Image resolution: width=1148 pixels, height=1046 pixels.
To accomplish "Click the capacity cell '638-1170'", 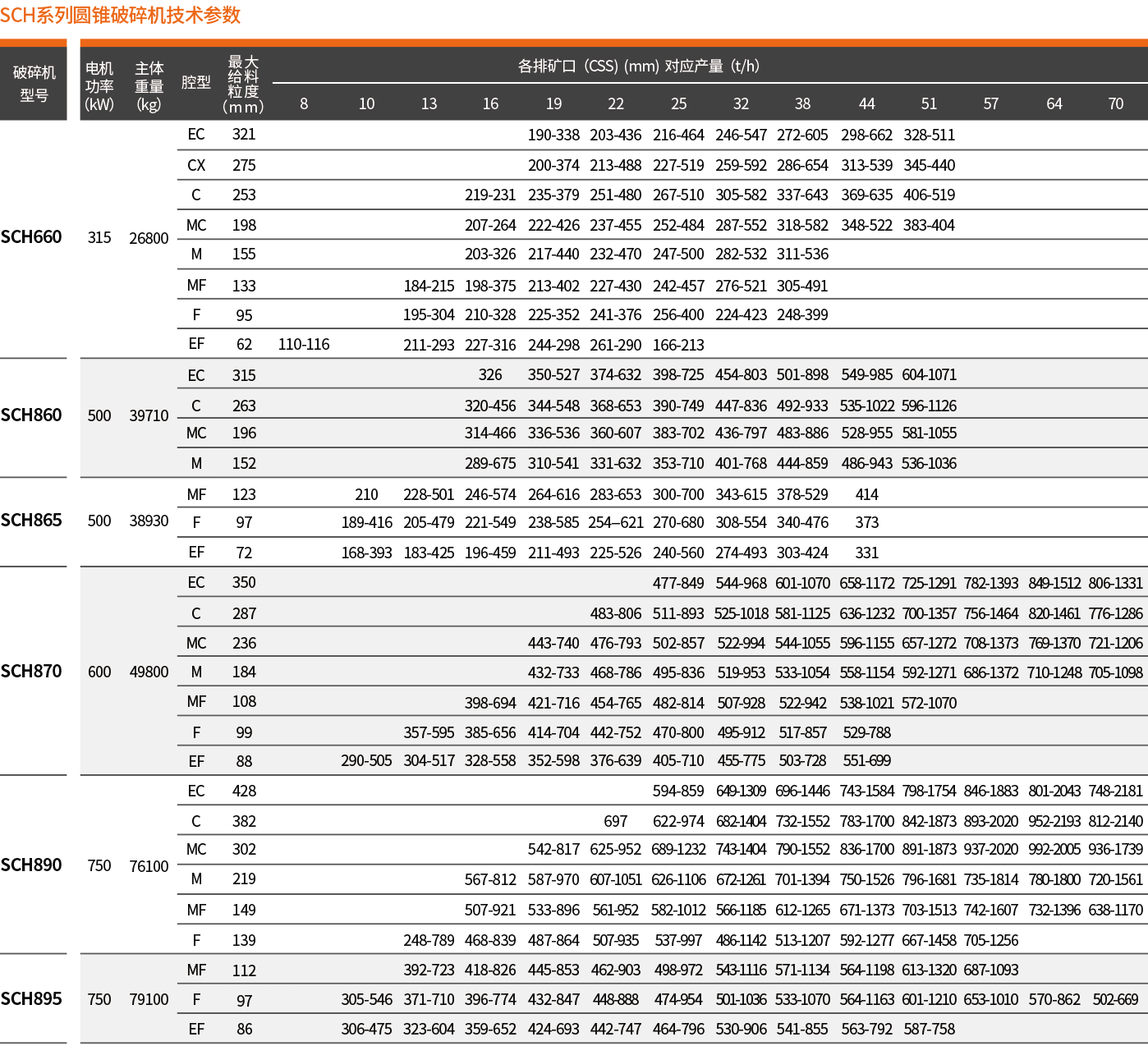I will point(1116,911).
